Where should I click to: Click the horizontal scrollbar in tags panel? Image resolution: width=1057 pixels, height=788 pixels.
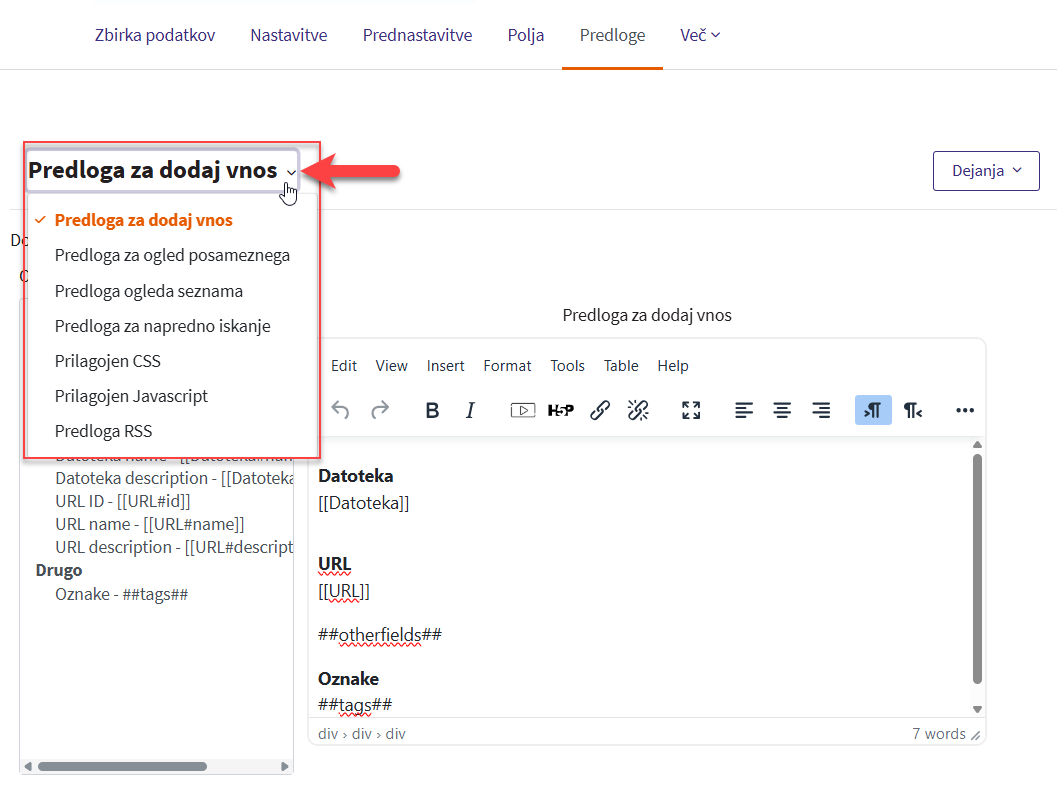[x=122, y=767]
